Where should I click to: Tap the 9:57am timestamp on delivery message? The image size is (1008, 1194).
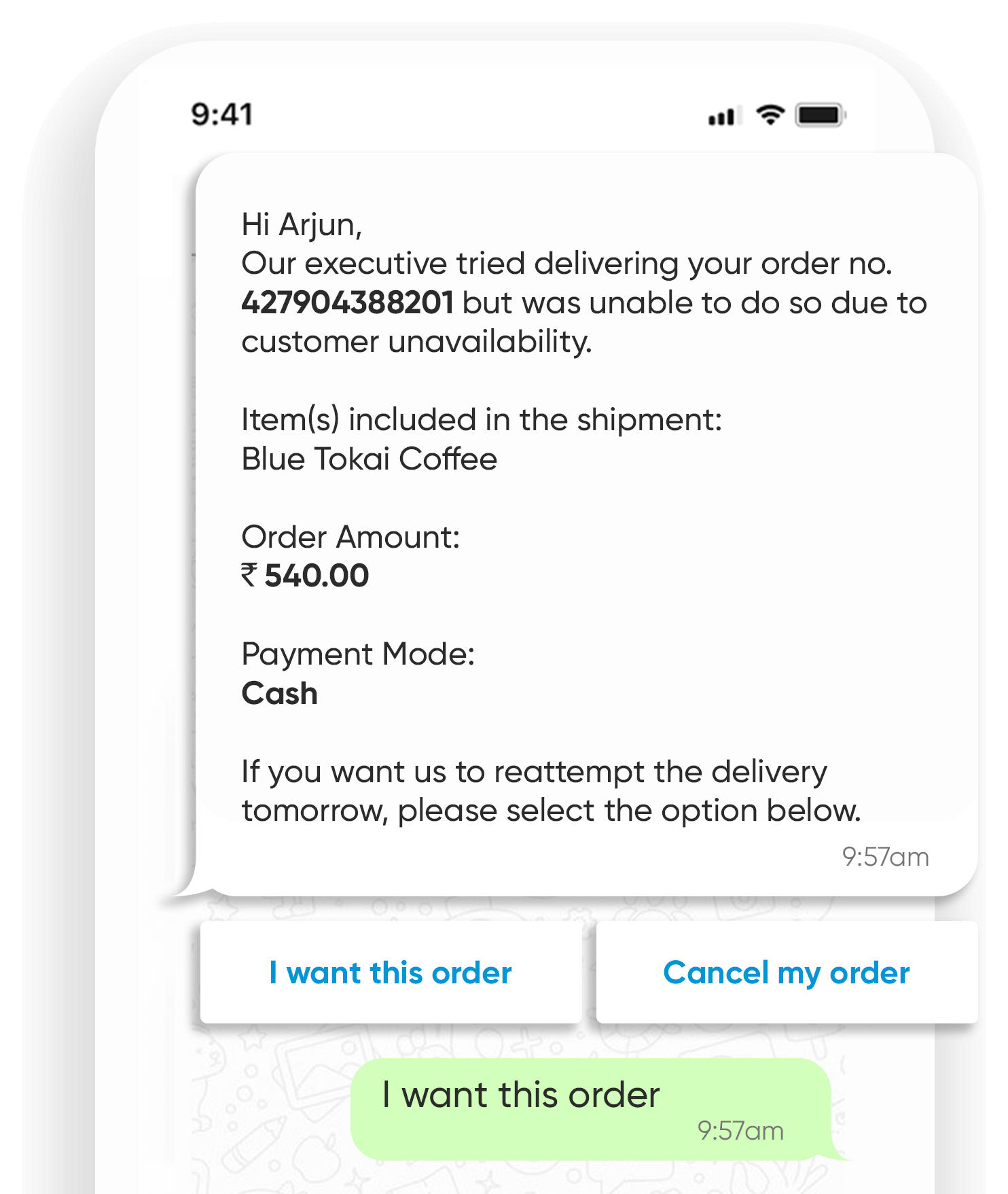pyautogui.click(x=885, y=857)
